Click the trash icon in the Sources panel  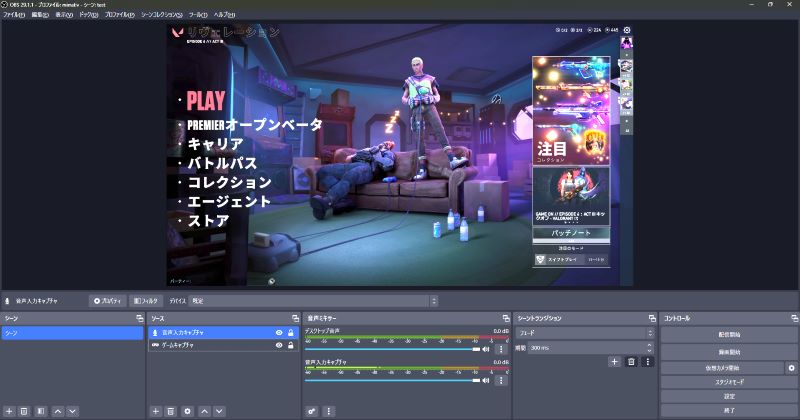pyautogui.click(x=171, y=411)
